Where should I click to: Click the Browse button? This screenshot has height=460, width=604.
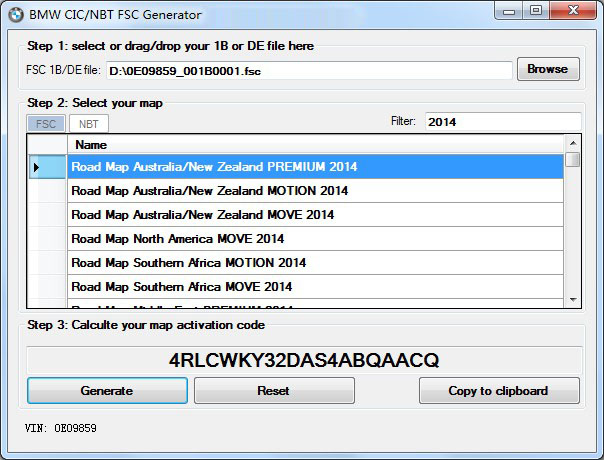pyautogui.click(x=548, y=69)
